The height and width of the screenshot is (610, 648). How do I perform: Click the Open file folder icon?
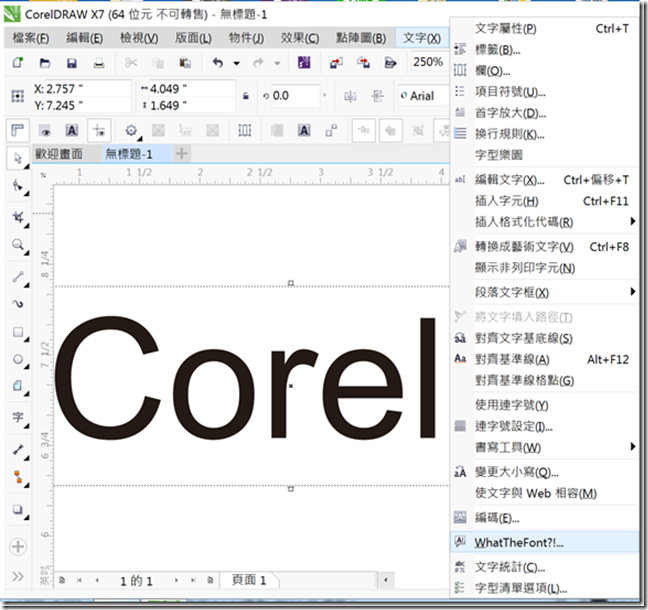45,63
